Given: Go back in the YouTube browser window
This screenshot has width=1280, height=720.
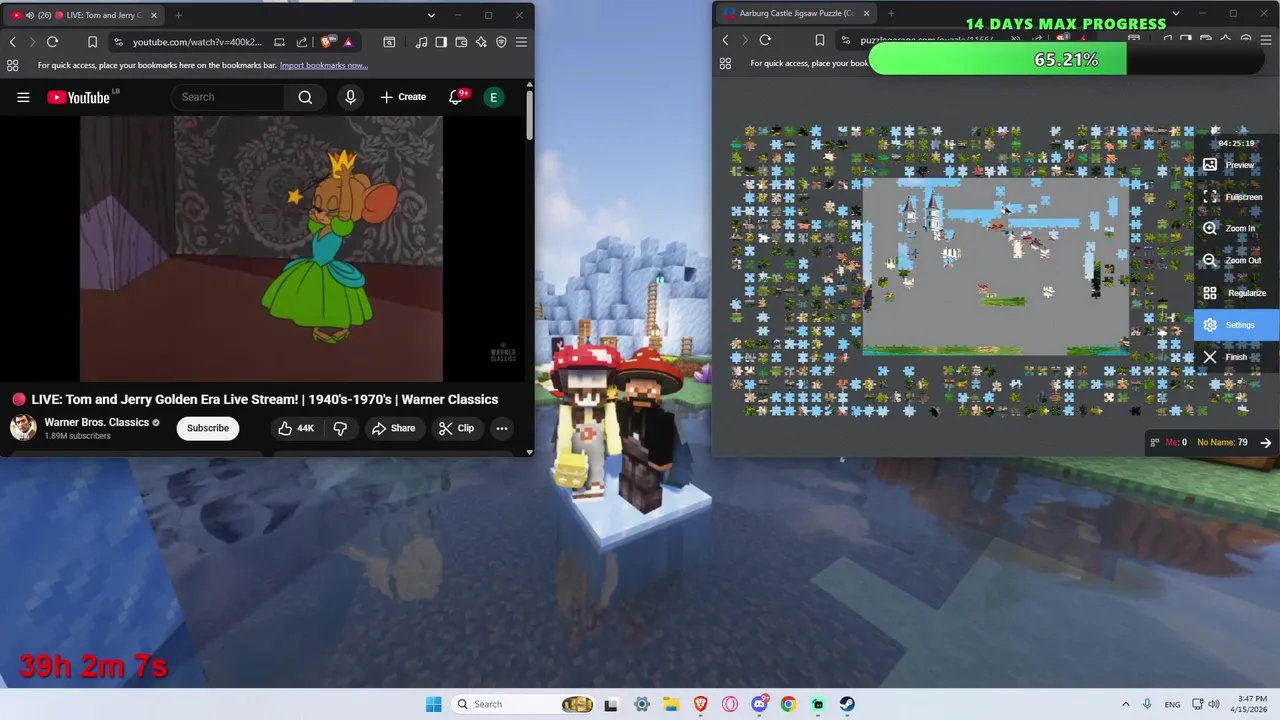Looking at the screenshot, I should pyautogui.click(x=12, y=42).
